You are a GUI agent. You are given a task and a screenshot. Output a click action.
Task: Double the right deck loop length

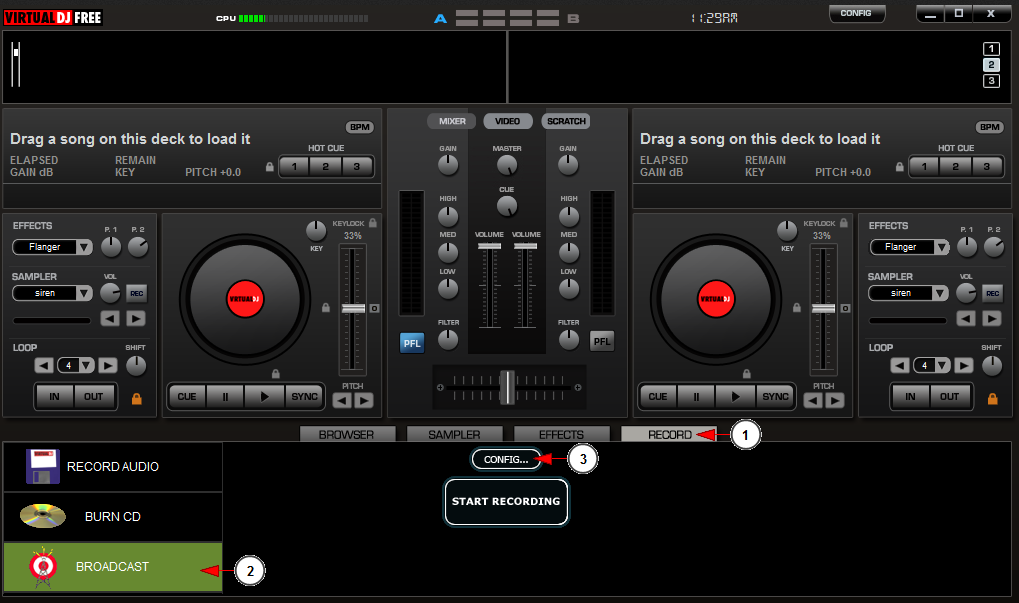(x=964, y=365)
